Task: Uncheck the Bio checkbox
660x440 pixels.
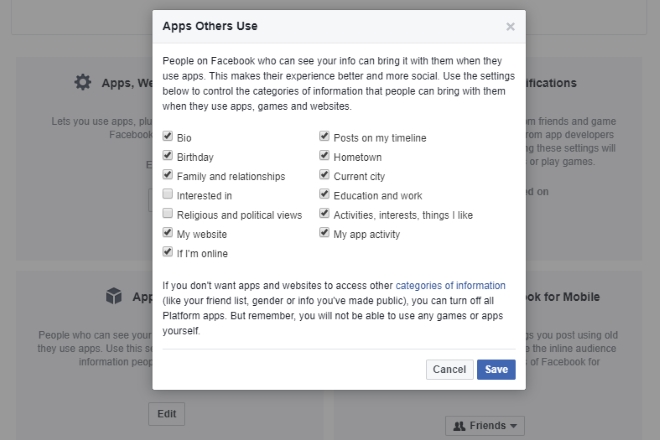Action: coord(168,137)
